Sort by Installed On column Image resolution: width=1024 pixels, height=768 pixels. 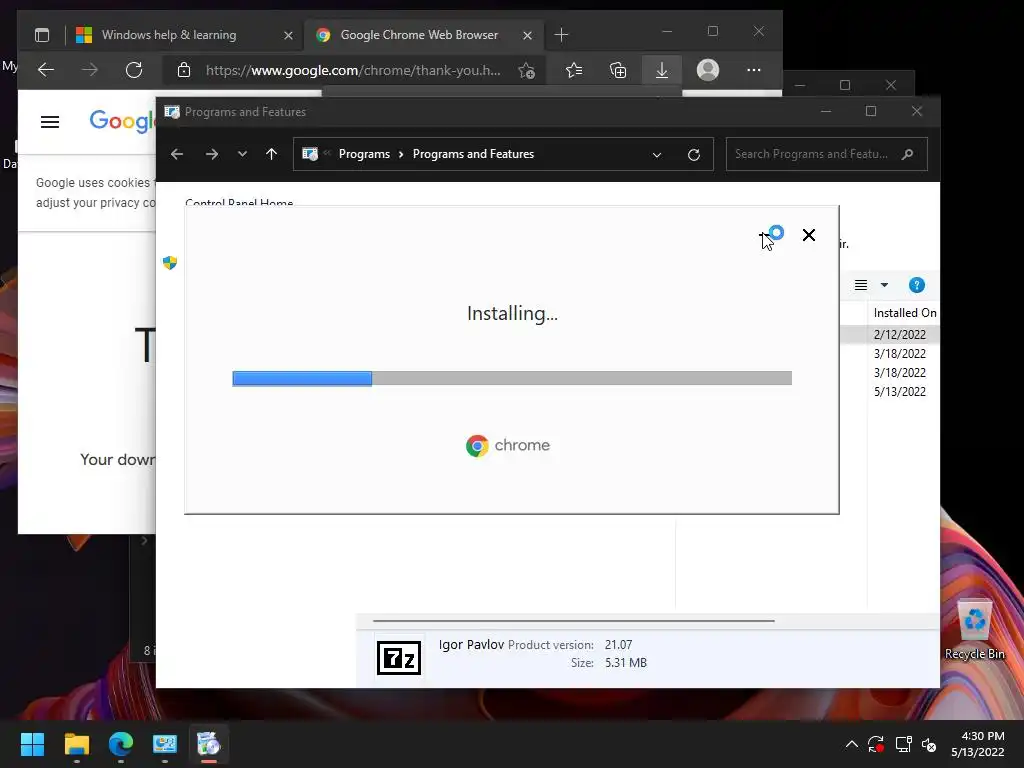tap(904, 313)
